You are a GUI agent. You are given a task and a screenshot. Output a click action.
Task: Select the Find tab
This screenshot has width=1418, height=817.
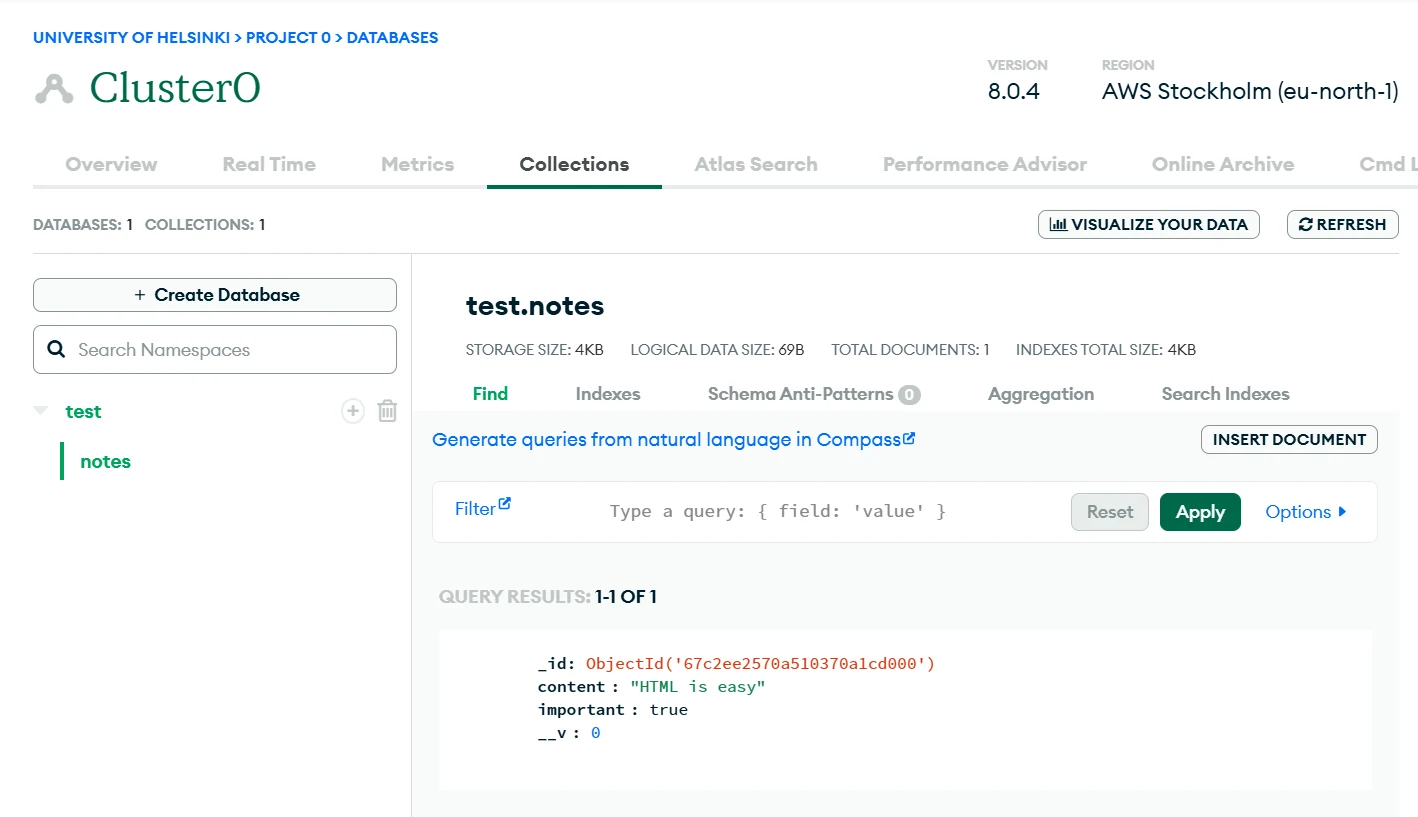490,394
